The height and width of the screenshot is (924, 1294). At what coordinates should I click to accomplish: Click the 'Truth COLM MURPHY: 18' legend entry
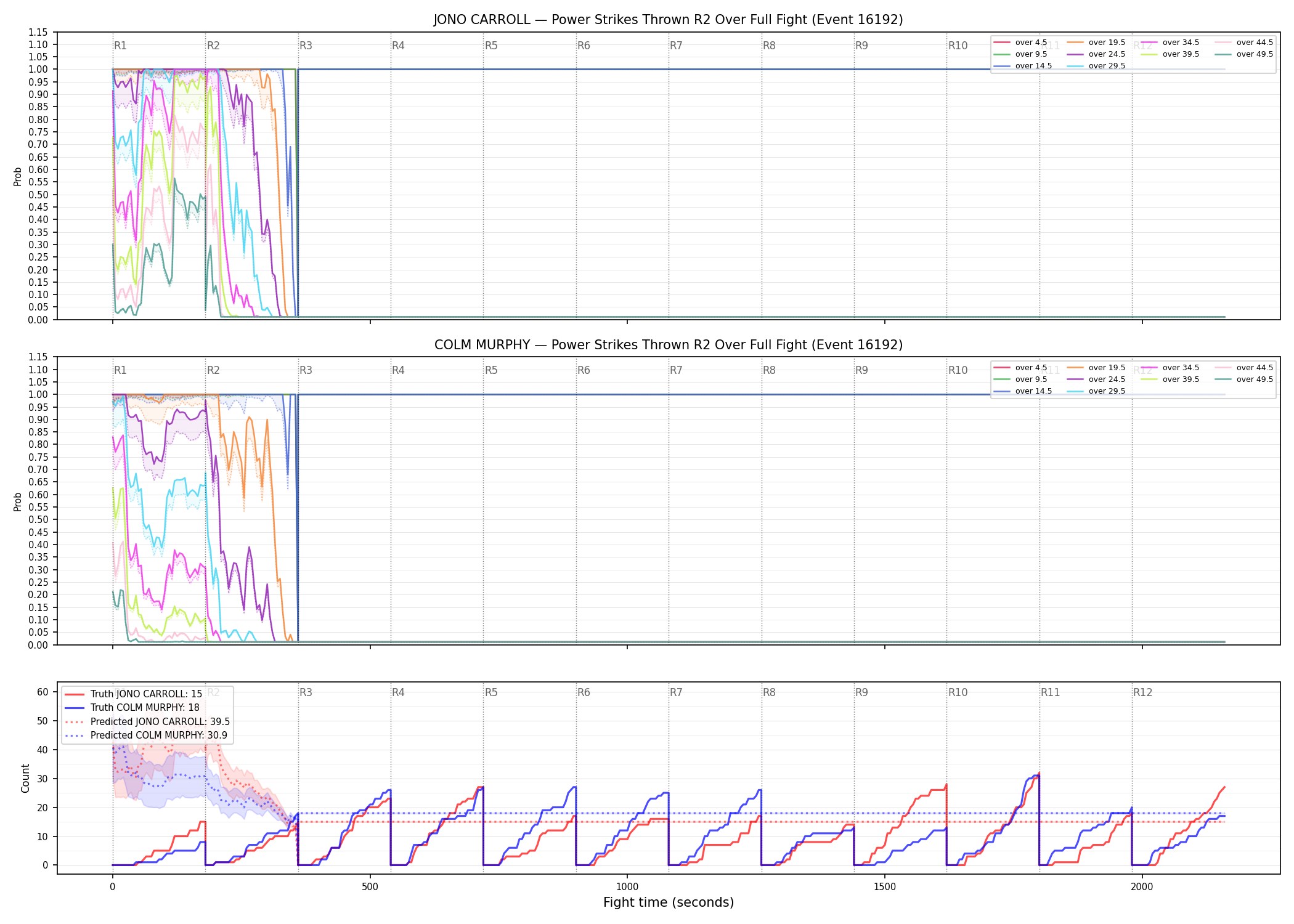132,708
